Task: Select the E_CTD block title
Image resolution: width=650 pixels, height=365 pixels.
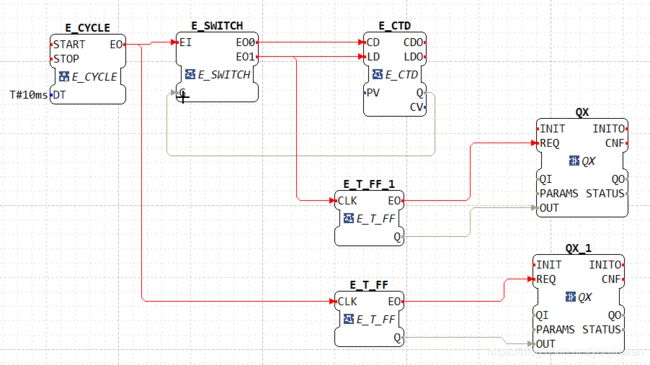Action: (395, 26)
